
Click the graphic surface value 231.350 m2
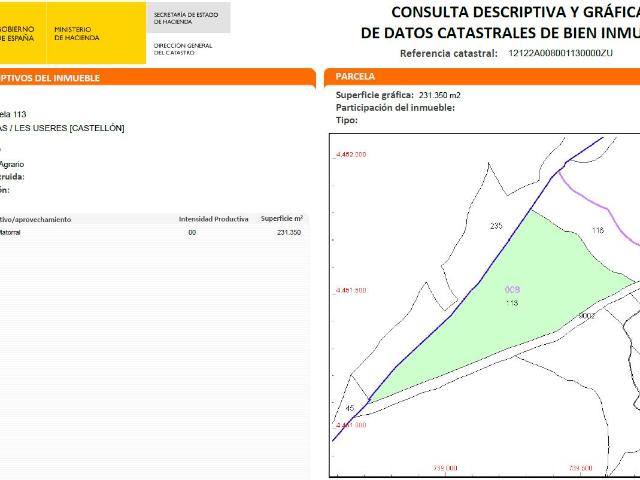[x=440, y=96]
